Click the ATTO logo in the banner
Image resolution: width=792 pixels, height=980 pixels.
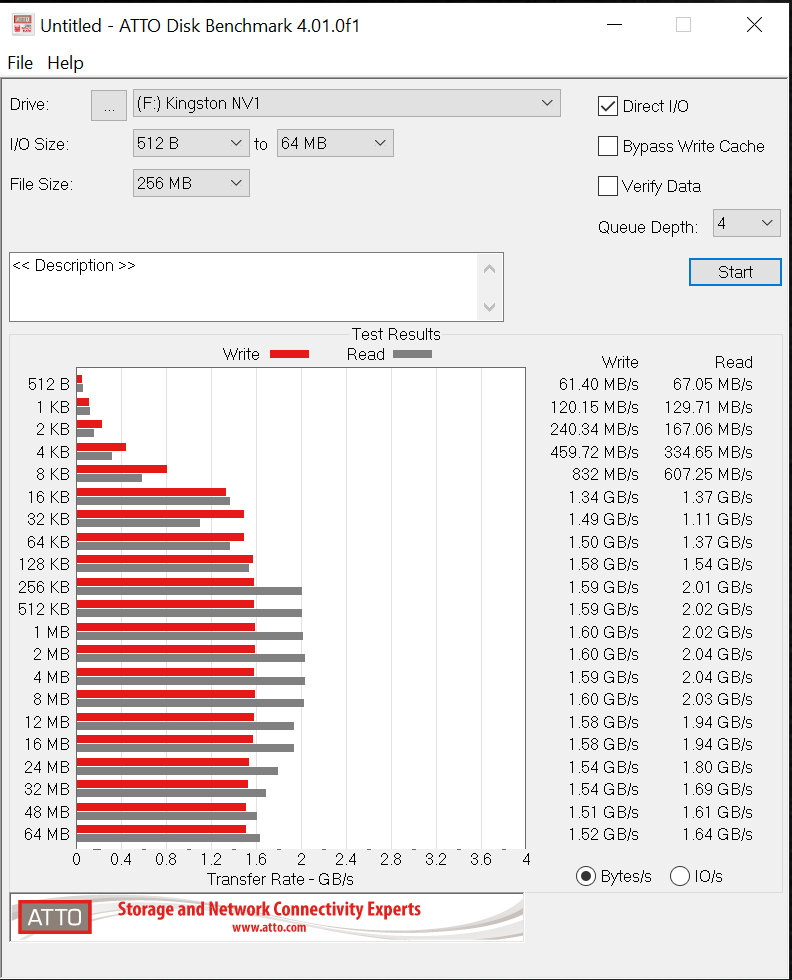pyautogui.click(x=54, y=917)
